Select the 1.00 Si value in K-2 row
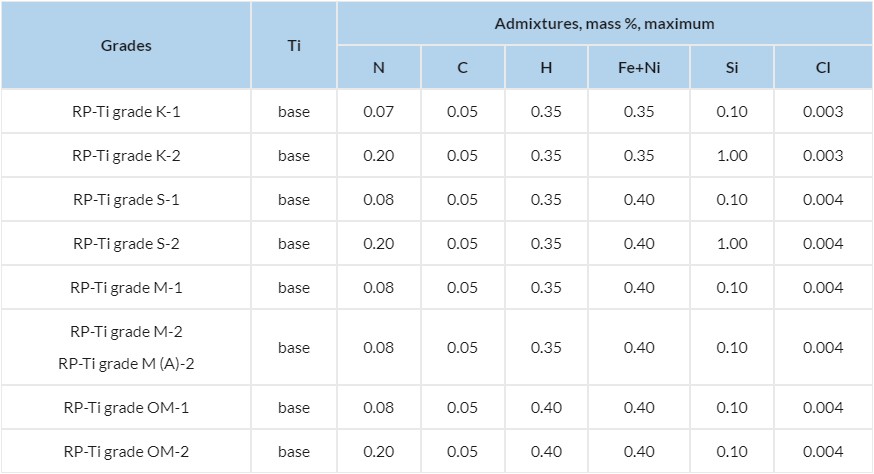The width and height of the screenshot is (874, 474). coord(732,156)
